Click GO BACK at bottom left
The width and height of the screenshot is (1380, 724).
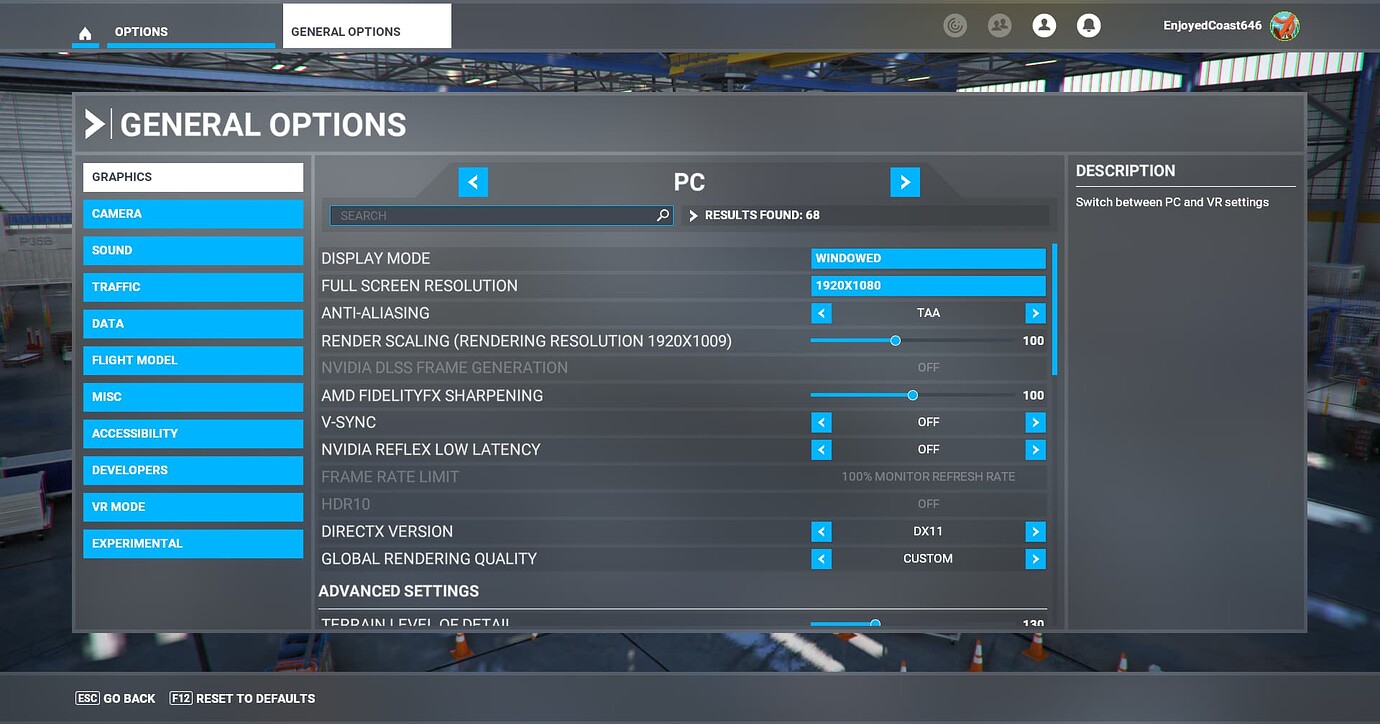click(114, 698)
